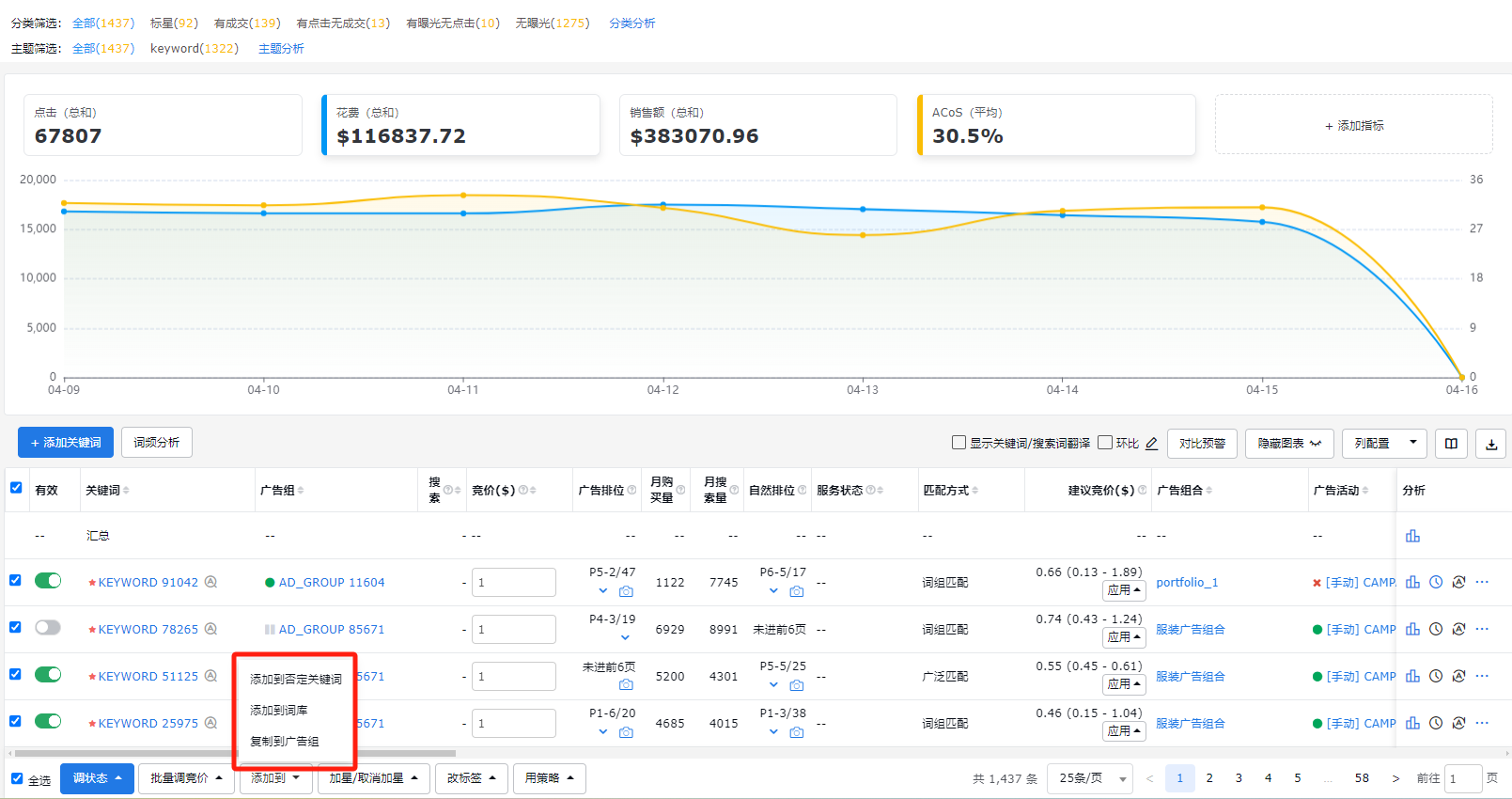Click the column layout icon button

coord(1451,444)
